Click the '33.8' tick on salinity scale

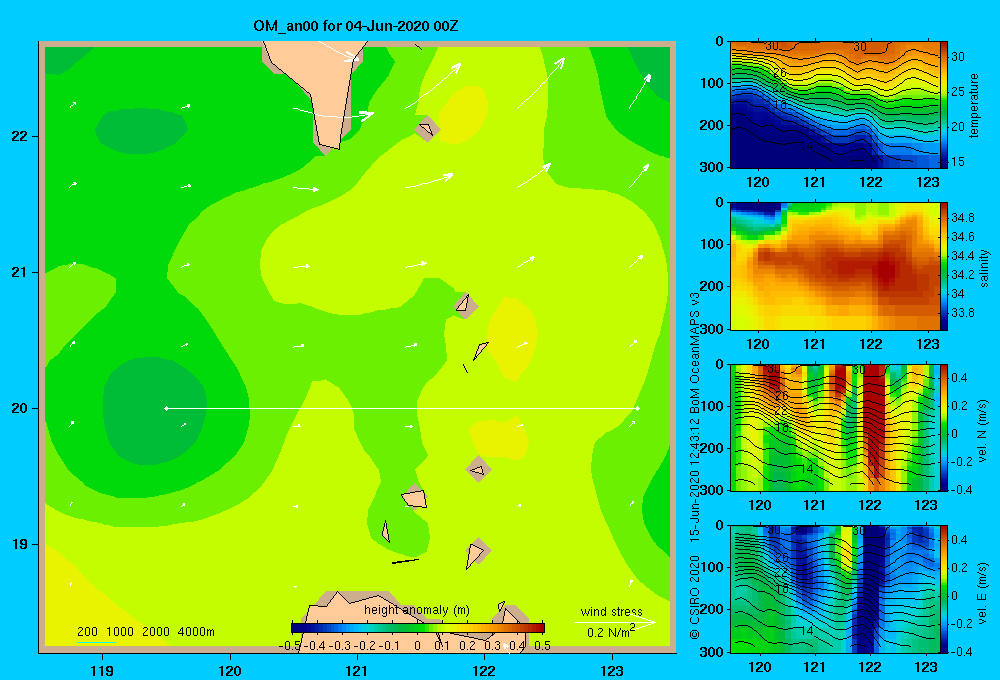point(962,313)
